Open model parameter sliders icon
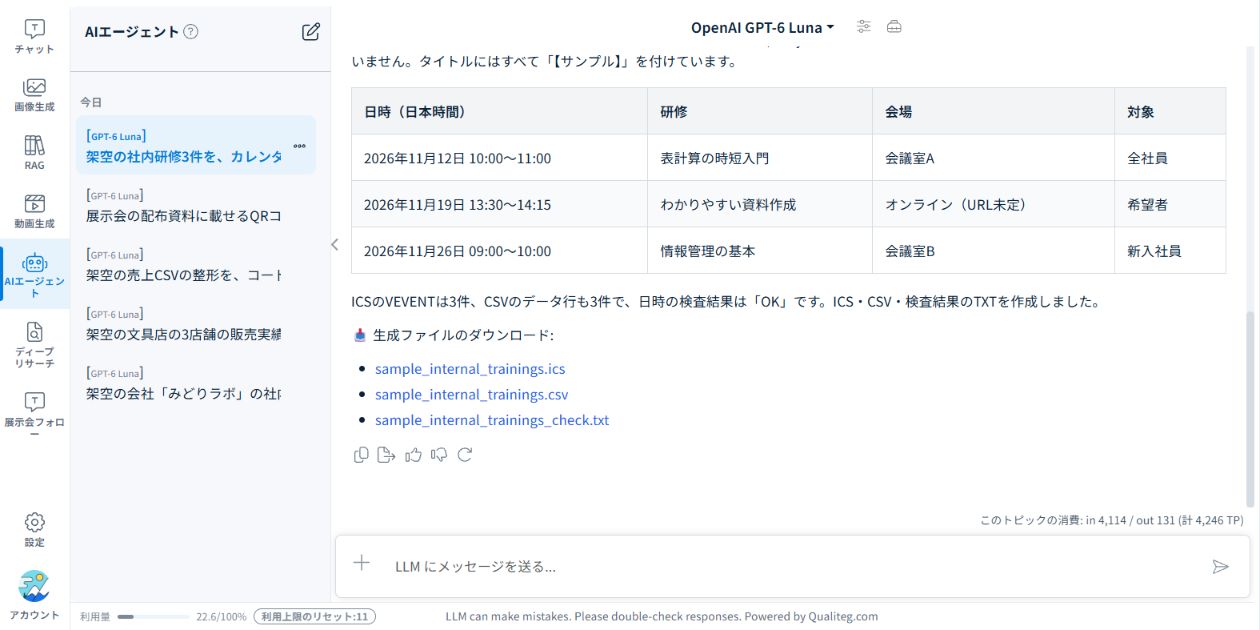The image size is (1260, 630). point(864,27)
